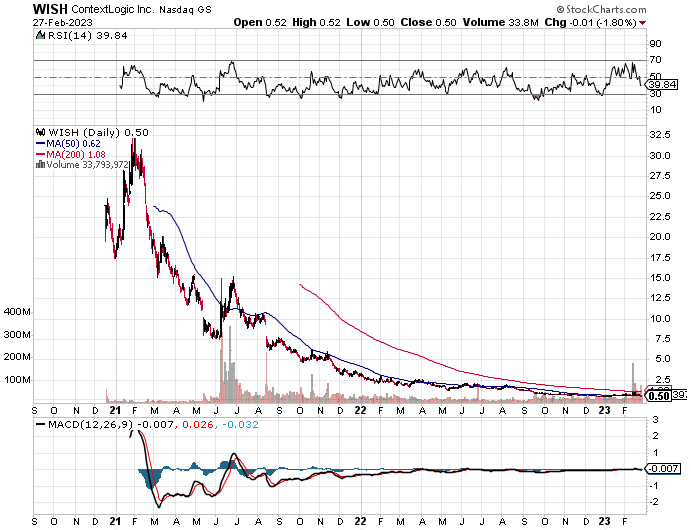Click the 17.5 price axis label

660,258
